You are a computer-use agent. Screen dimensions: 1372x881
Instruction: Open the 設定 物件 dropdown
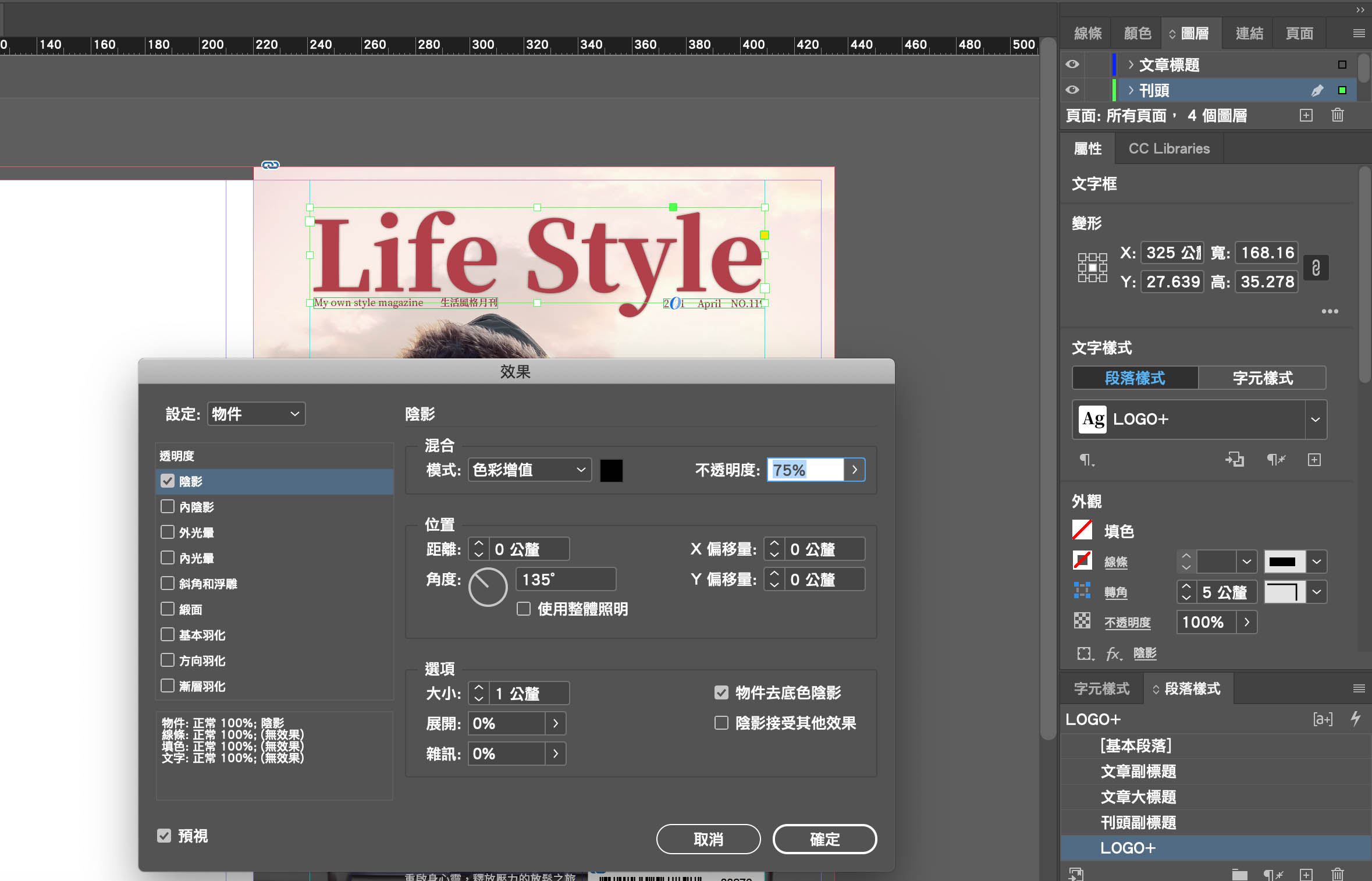pos(256,414)
